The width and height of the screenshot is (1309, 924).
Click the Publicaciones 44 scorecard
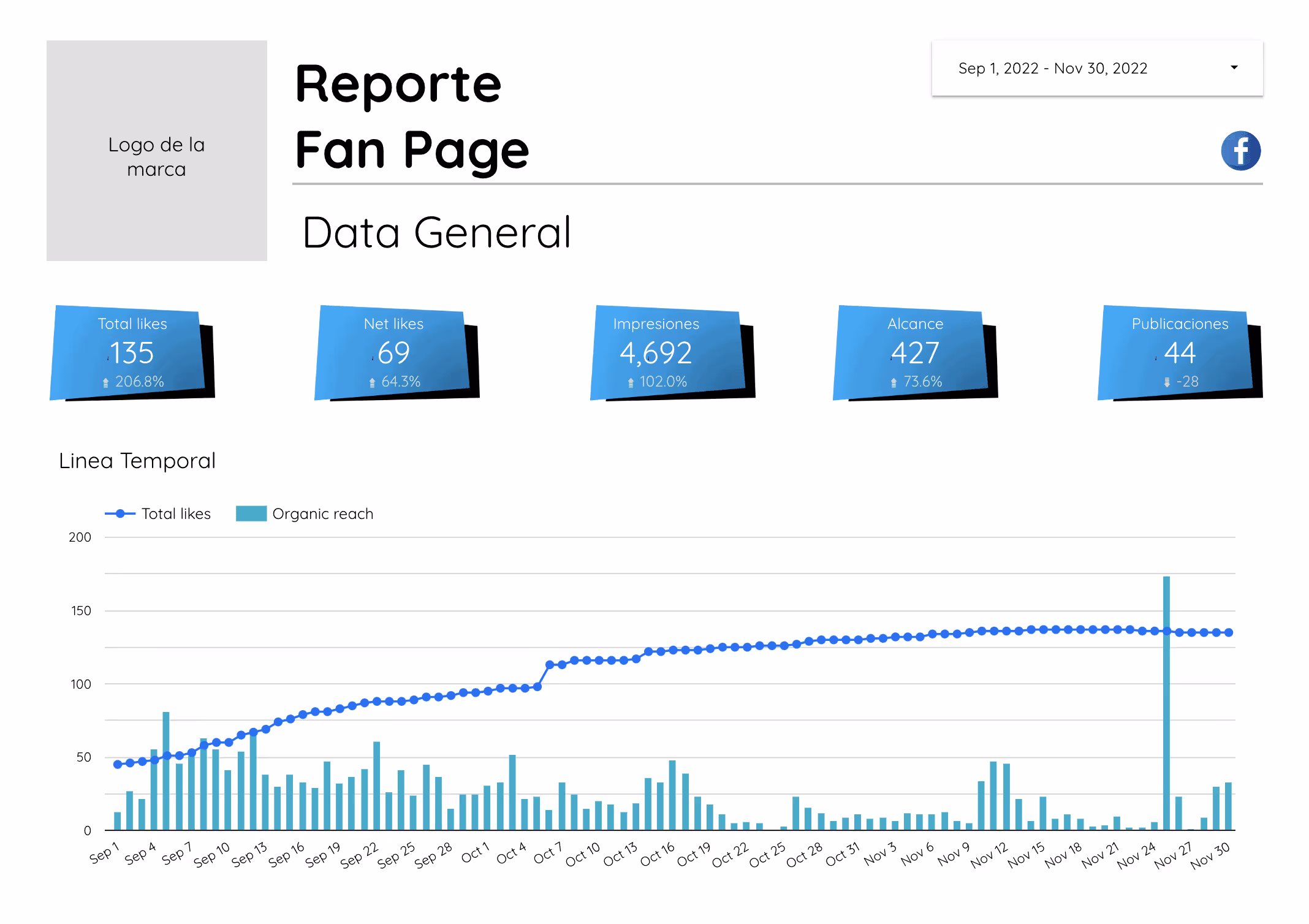tap(1179, 352)
